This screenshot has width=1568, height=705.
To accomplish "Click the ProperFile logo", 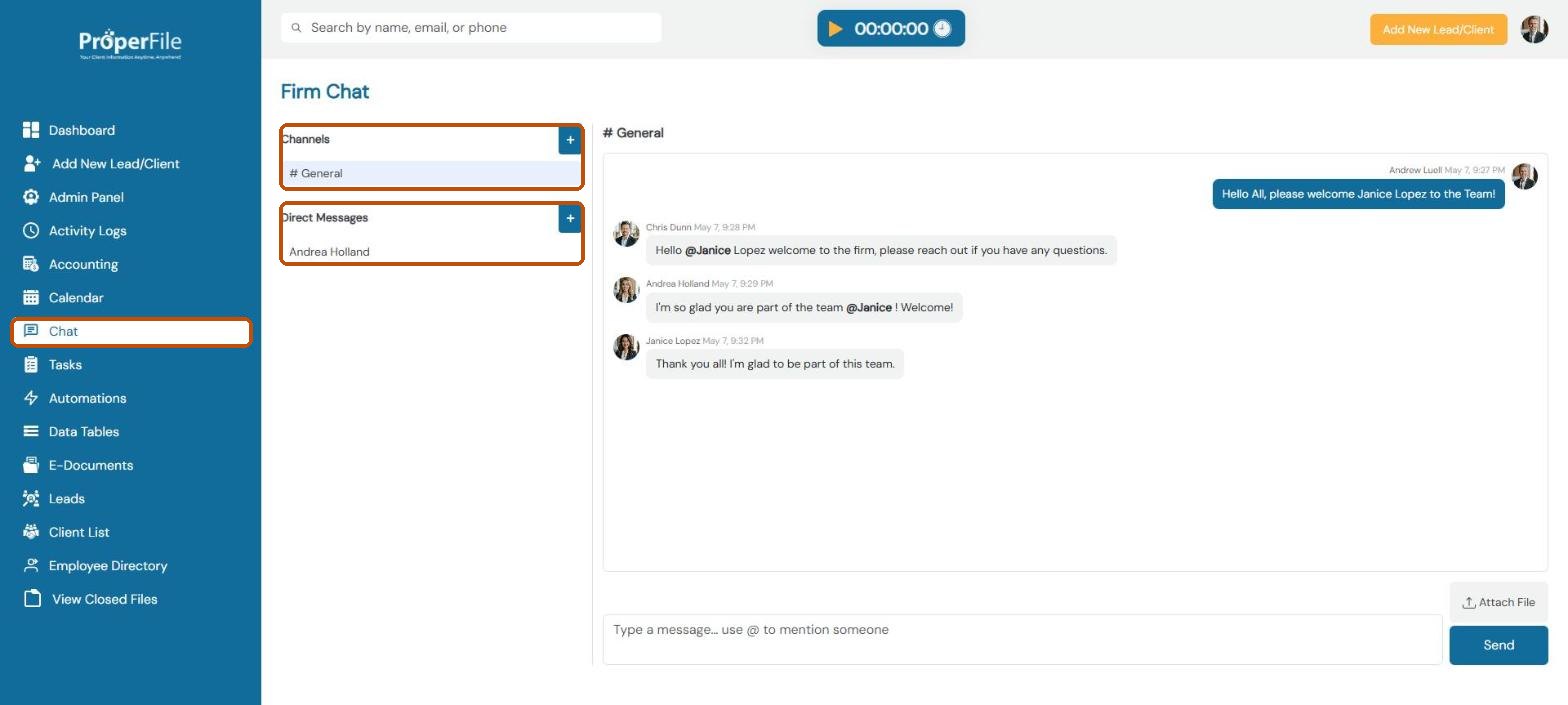I will click(x=131, y=43).
